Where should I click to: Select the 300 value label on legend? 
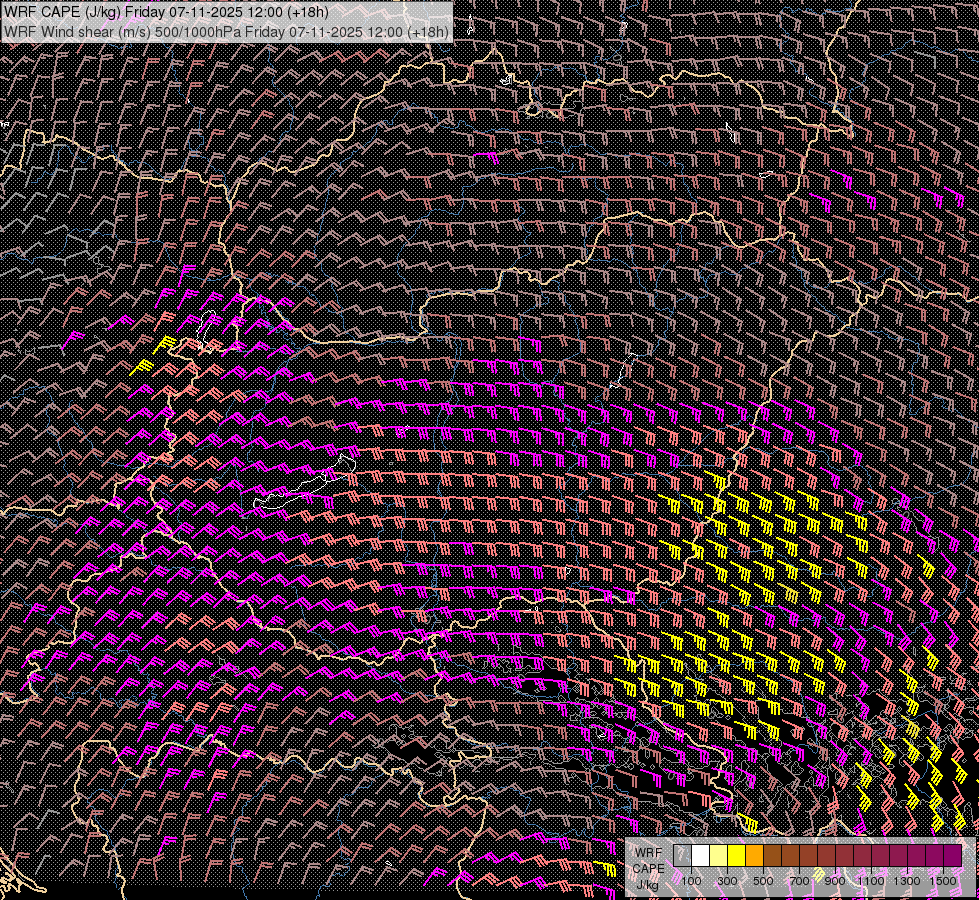(x=727, y=881)
